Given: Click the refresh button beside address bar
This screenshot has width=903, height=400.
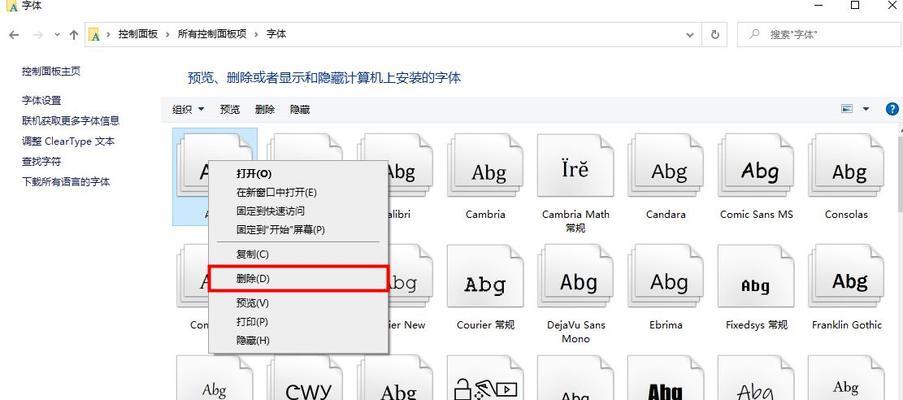Looking at the screenshot, I should [x=715, y=35].
